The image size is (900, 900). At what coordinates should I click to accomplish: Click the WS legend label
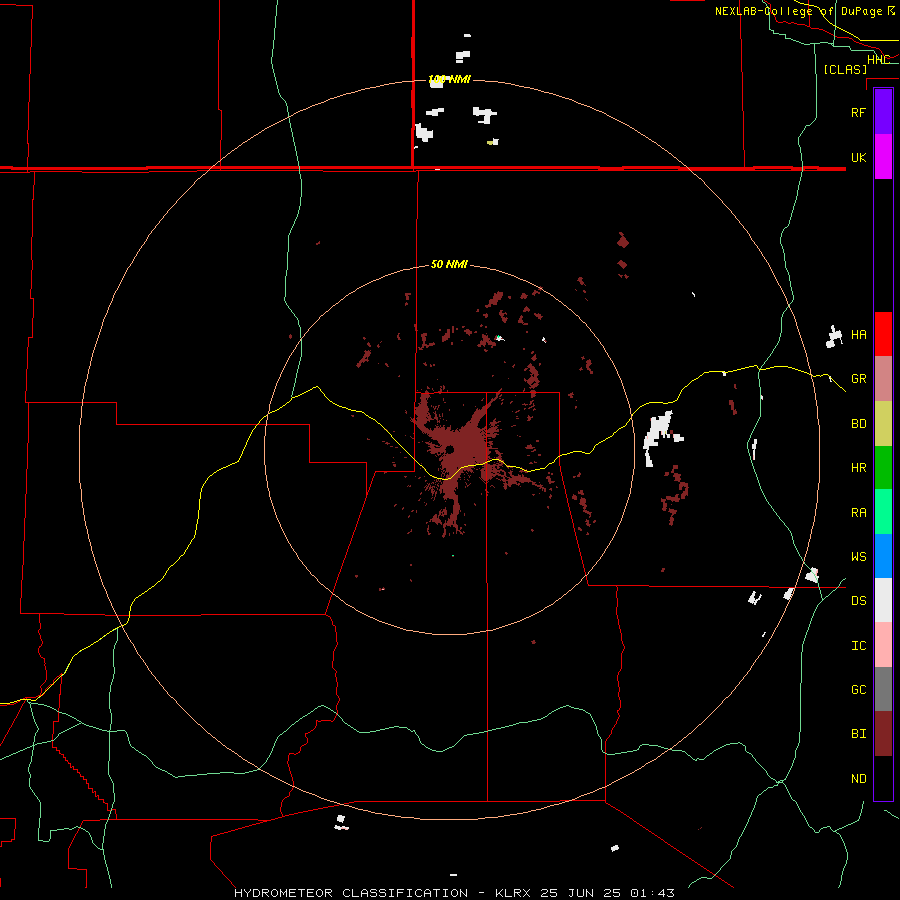pos(858,557)
